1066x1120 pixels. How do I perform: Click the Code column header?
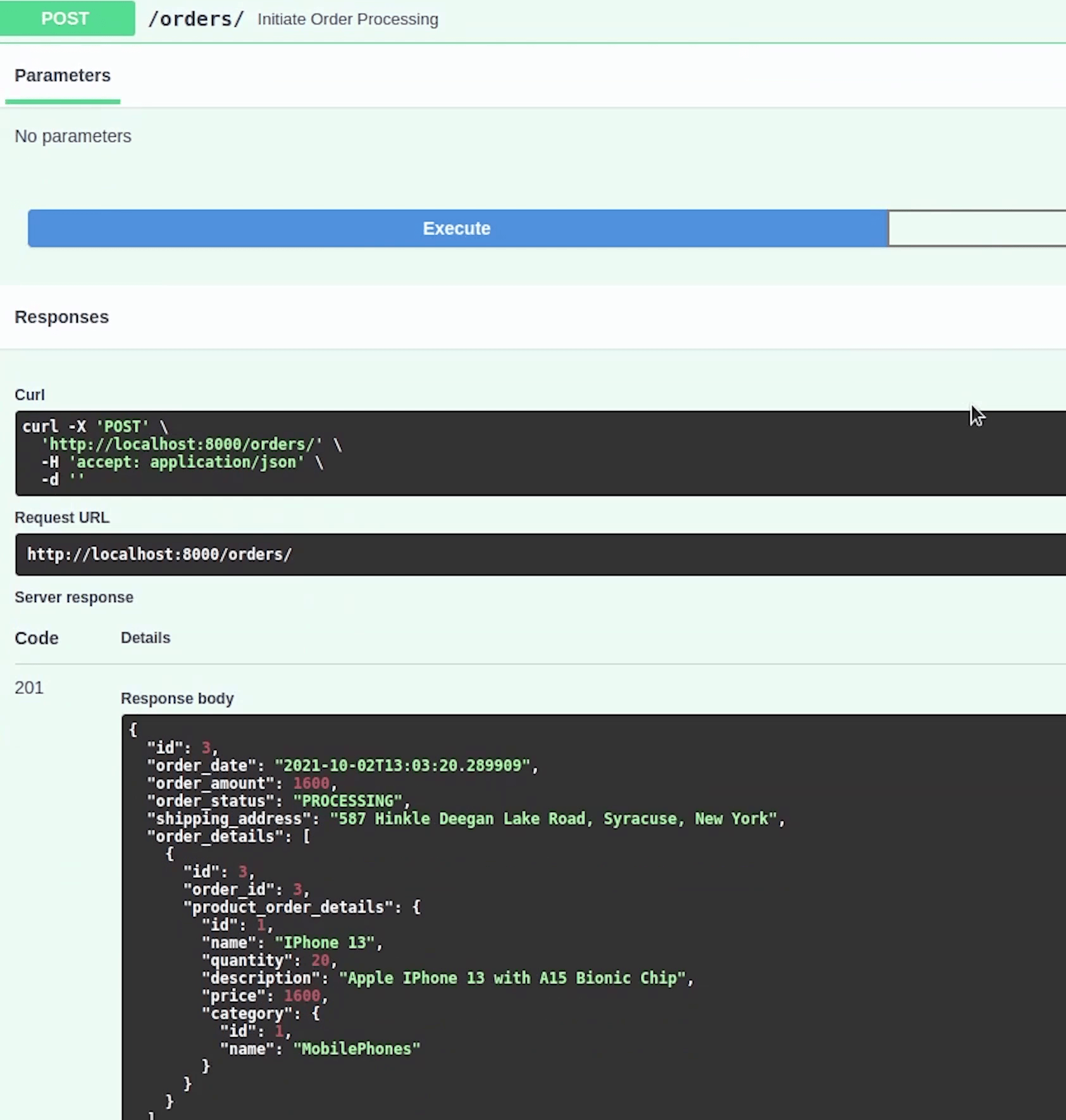pos(37,638)
